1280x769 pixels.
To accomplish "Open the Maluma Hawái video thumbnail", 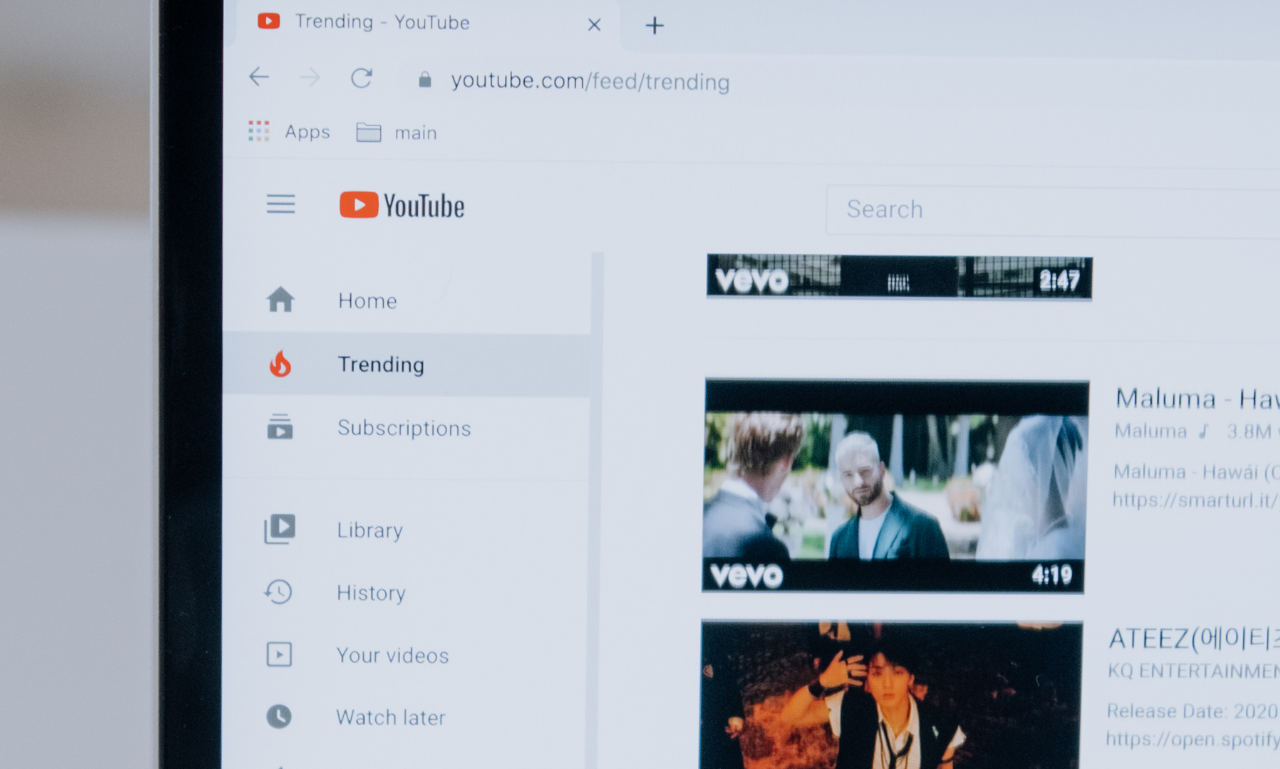I will point(895,485).
